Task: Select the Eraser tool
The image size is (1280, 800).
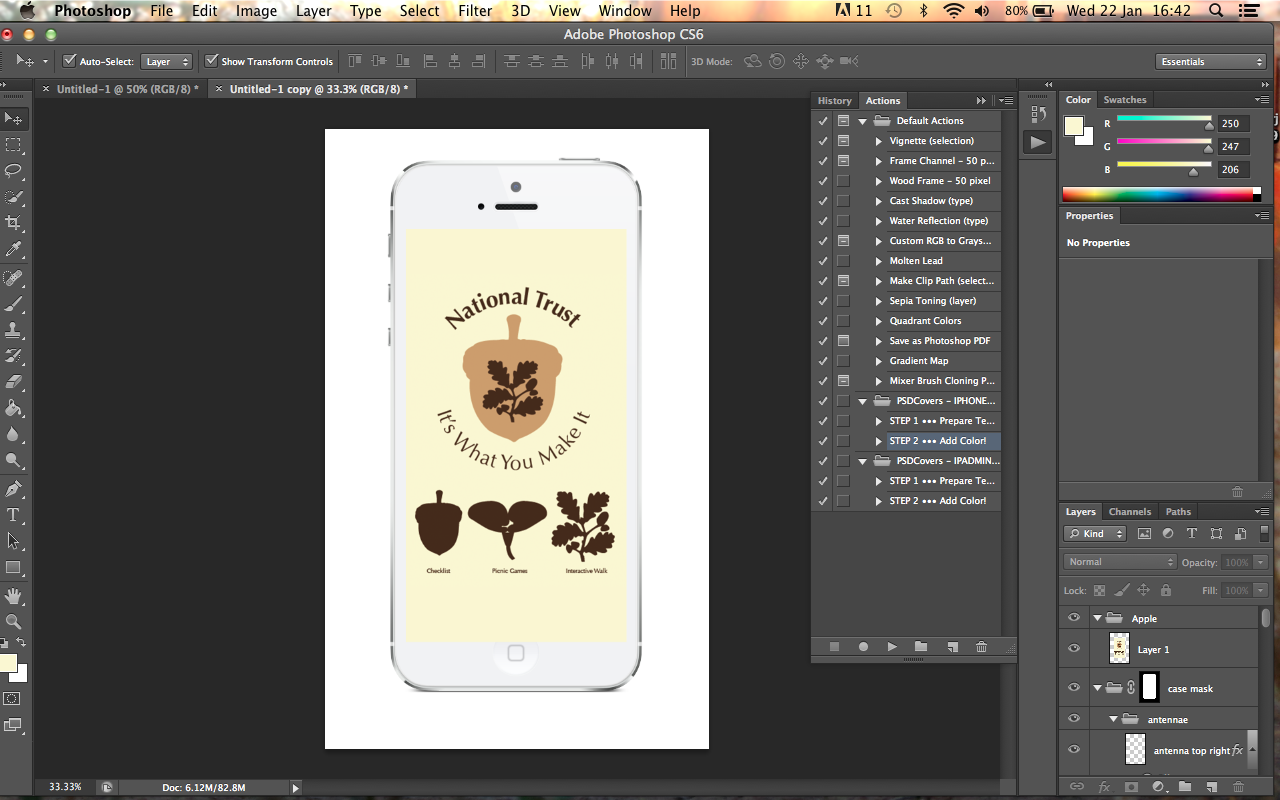Action: coord(14,382)
